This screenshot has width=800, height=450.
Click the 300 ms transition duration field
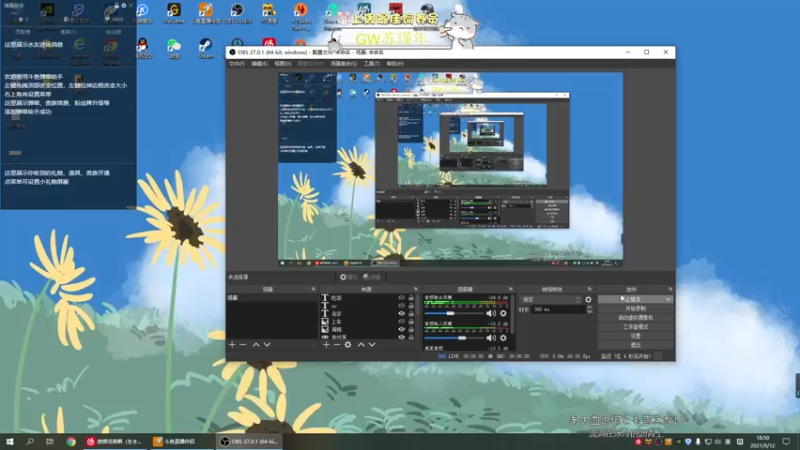coord(557,309)
